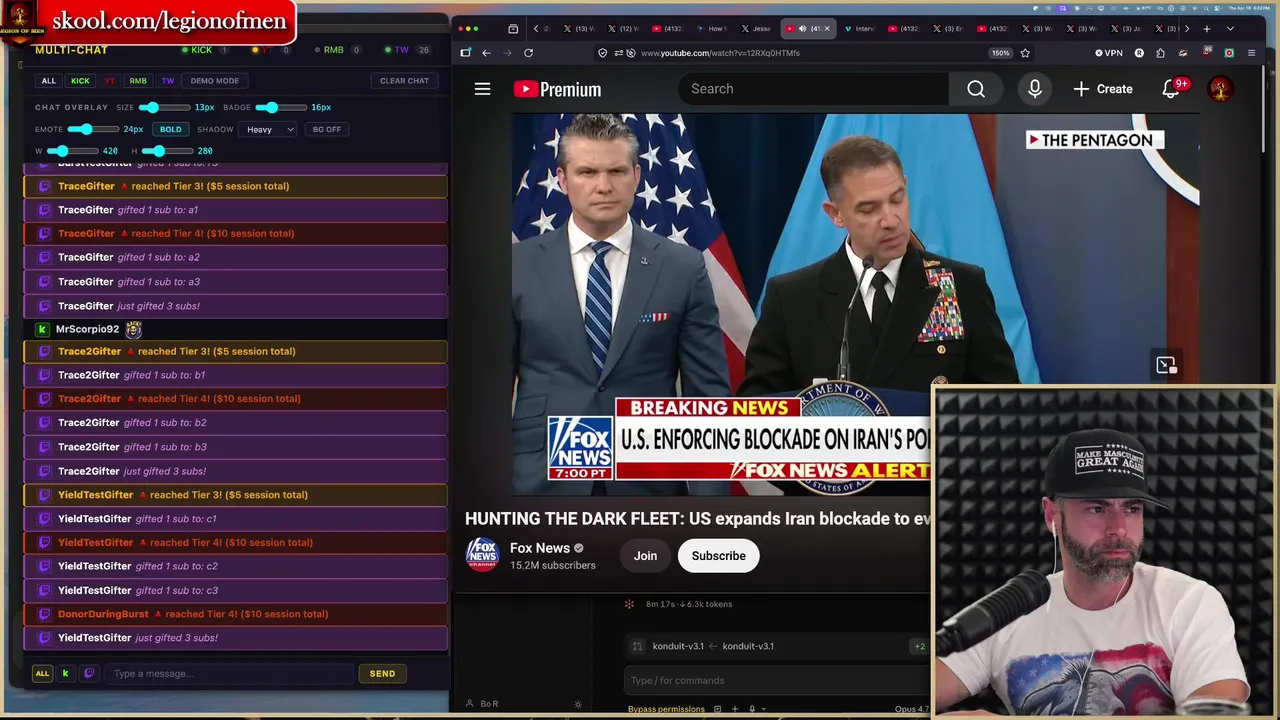The height and width of the screenshot is (720, 1280).
Task: Adjust the BADGE size slider
Action: tap(281, 107)
